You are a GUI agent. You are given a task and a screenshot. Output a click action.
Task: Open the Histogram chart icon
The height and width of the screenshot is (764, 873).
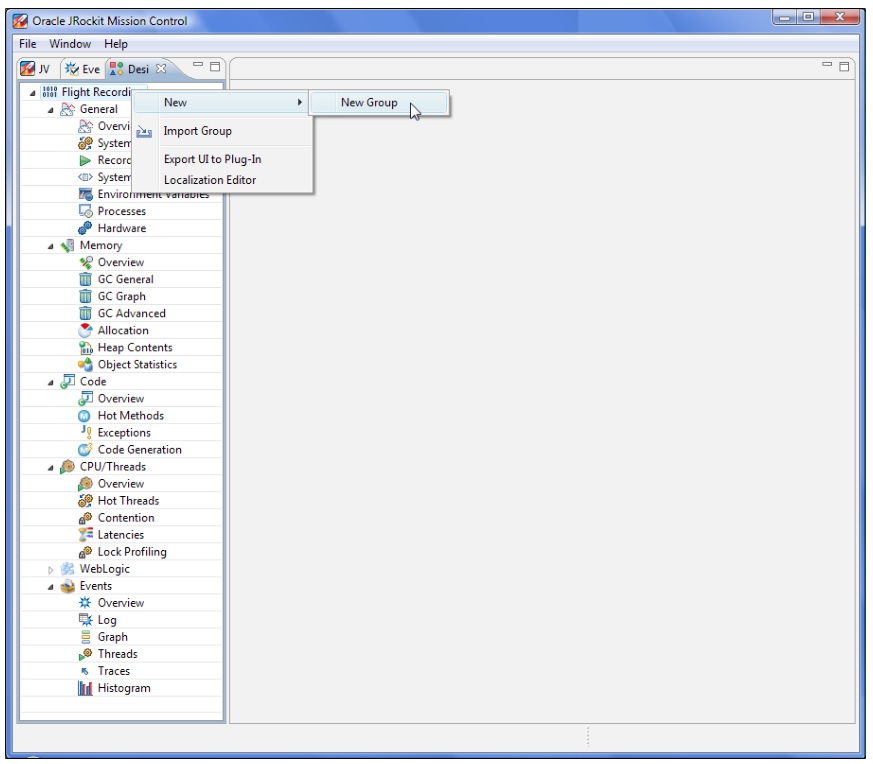click(86, 688)
